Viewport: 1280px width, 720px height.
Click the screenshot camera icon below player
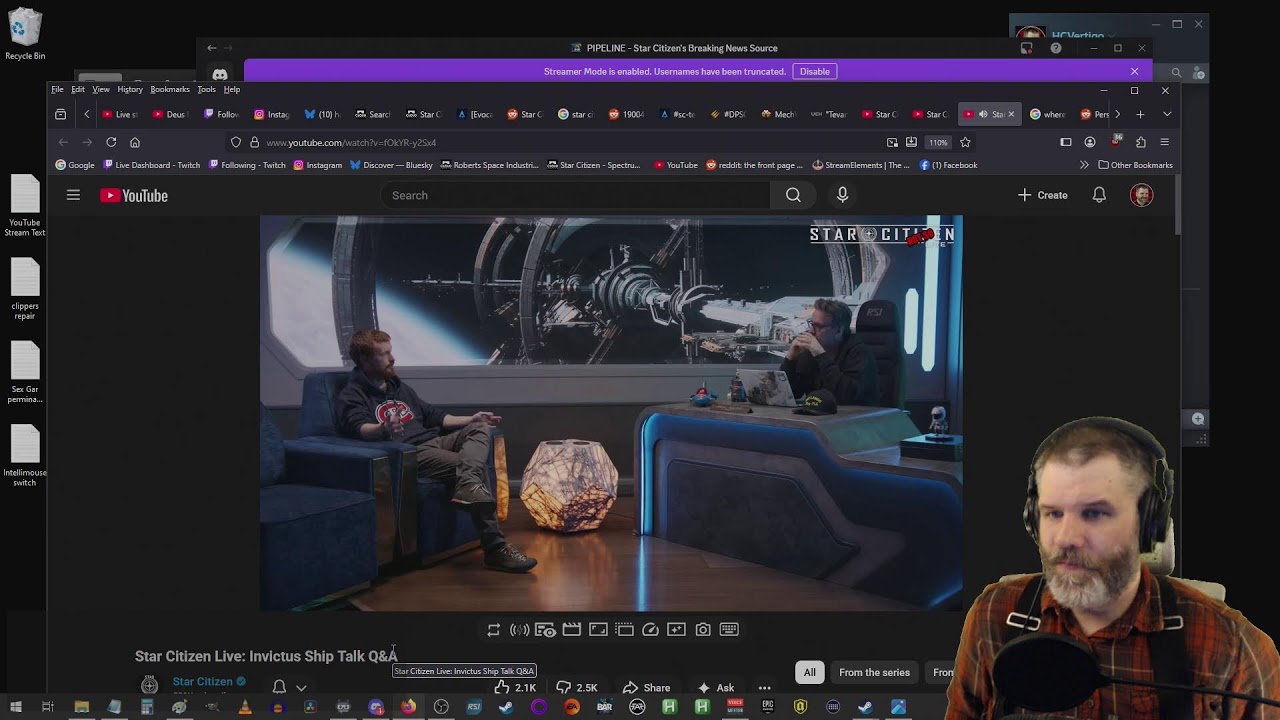[x=703, y=630]
